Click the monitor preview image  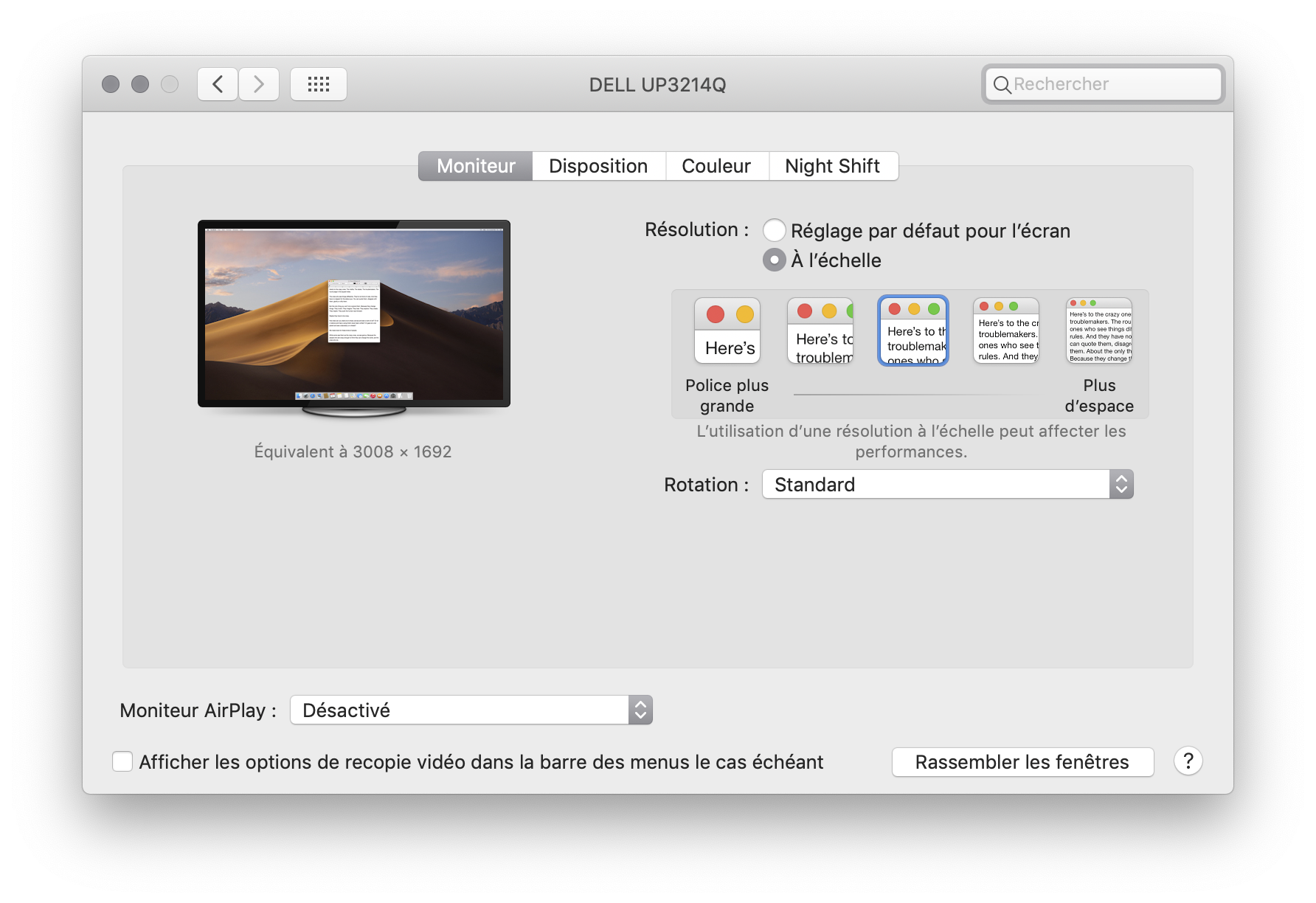354,318
